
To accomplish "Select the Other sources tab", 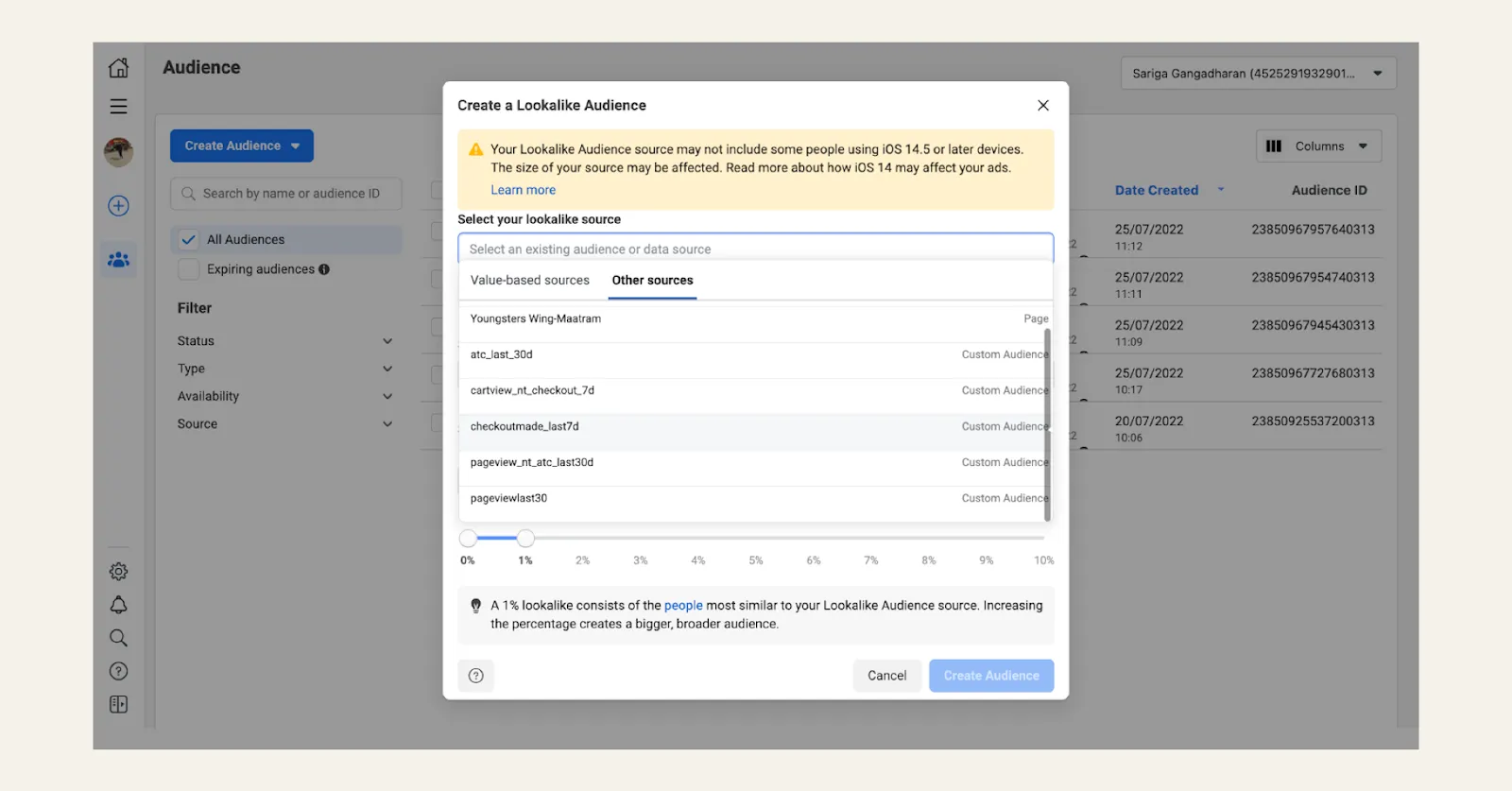I will pos(652,281).
